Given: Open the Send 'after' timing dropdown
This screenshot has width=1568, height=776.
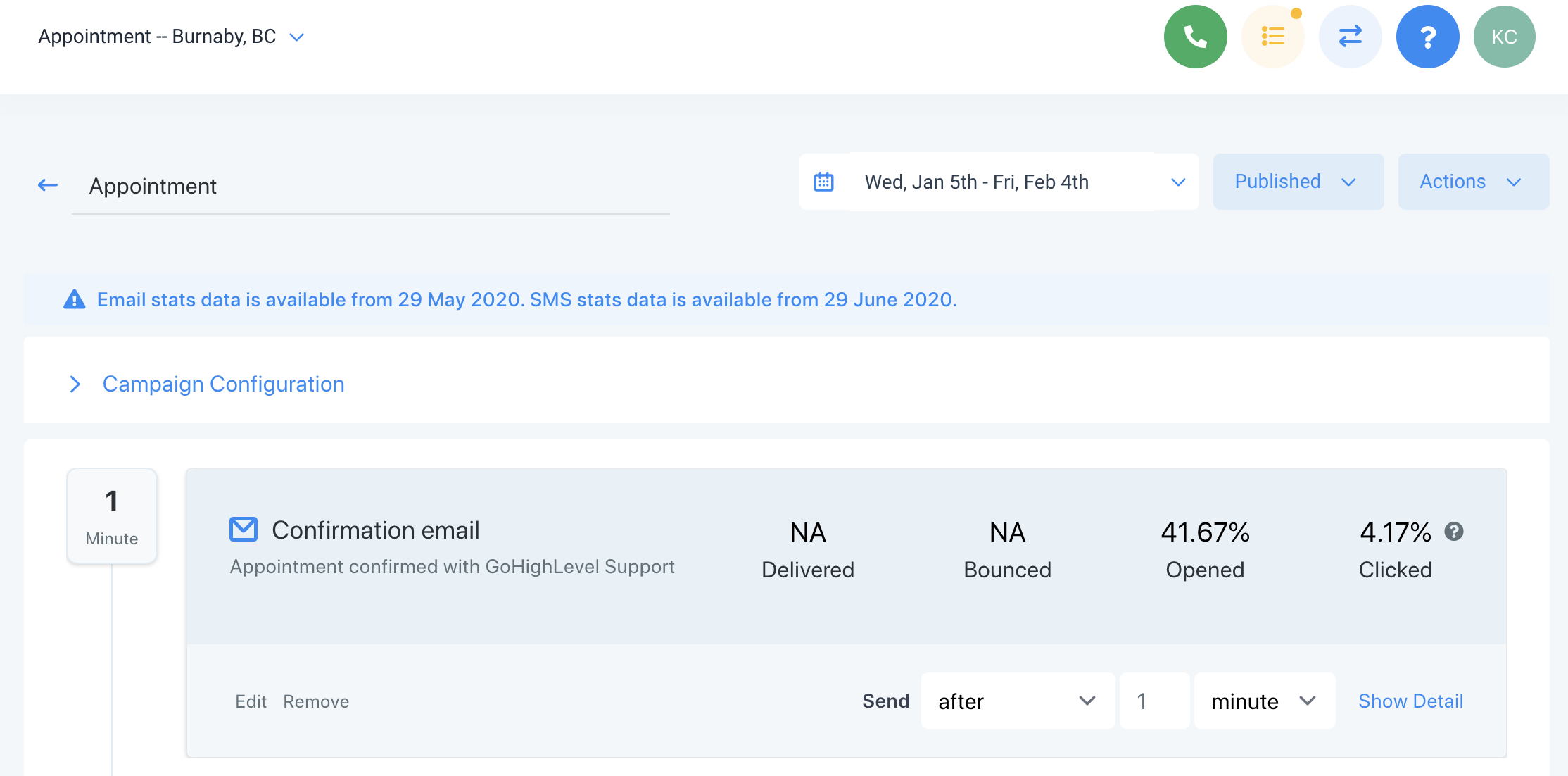Looking at the screenshot, I should 1017,701.
